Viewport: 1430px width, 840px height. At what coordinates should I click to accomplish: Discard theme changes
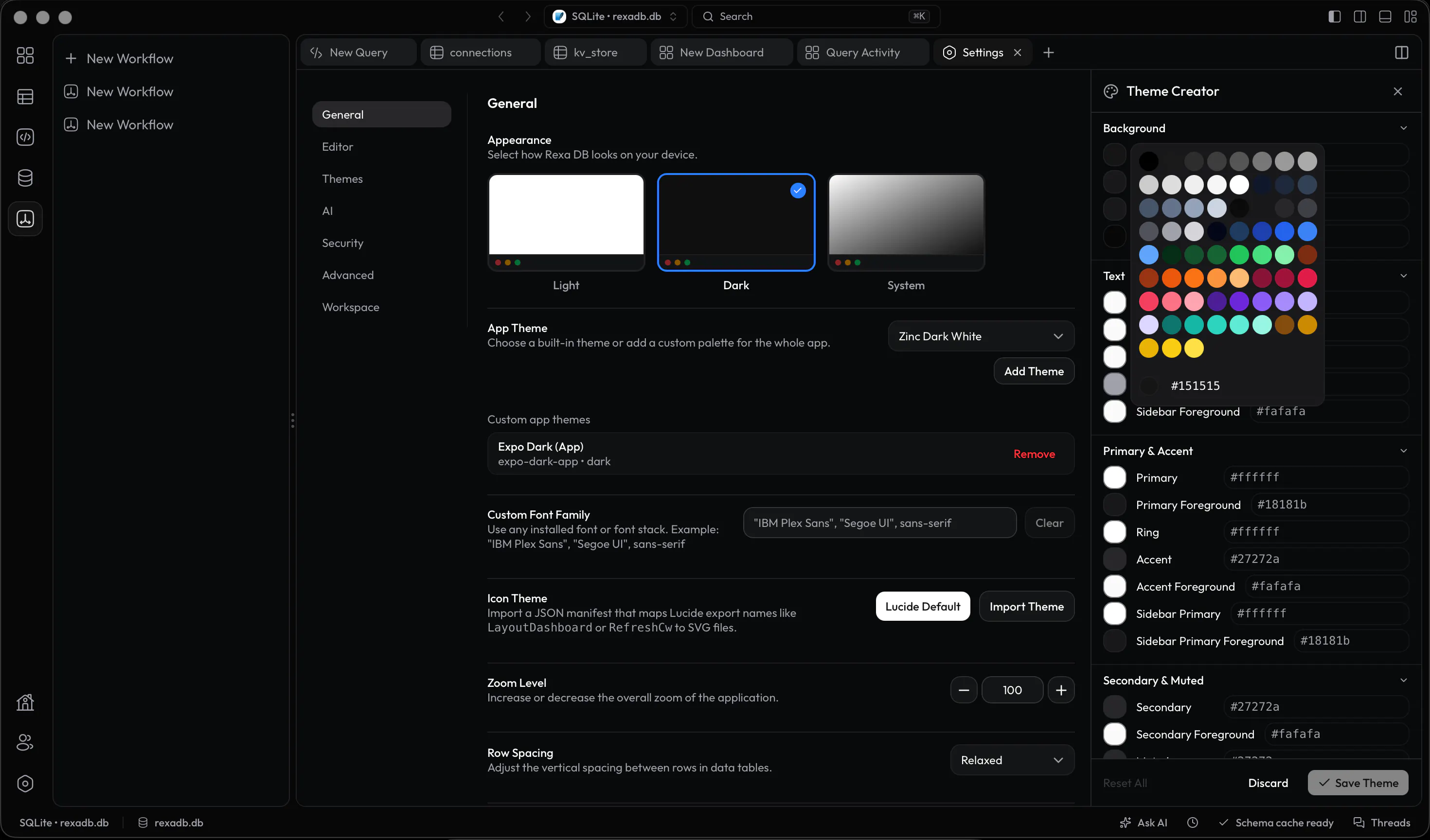[x=1268, y=782]
